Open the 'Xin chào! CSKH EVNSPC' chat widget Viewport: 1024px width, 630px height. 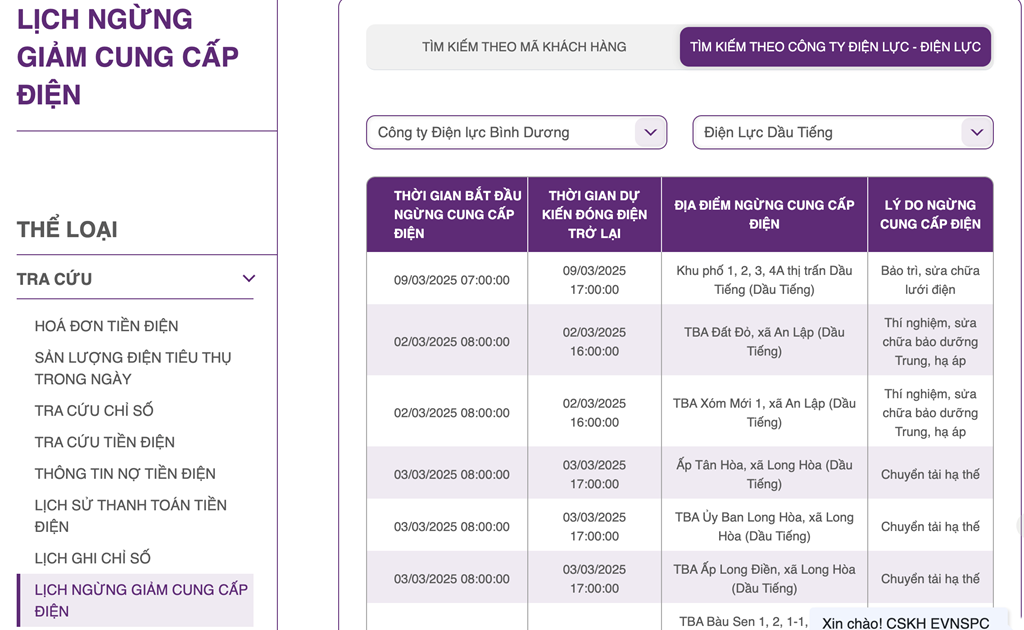point(905,622)
